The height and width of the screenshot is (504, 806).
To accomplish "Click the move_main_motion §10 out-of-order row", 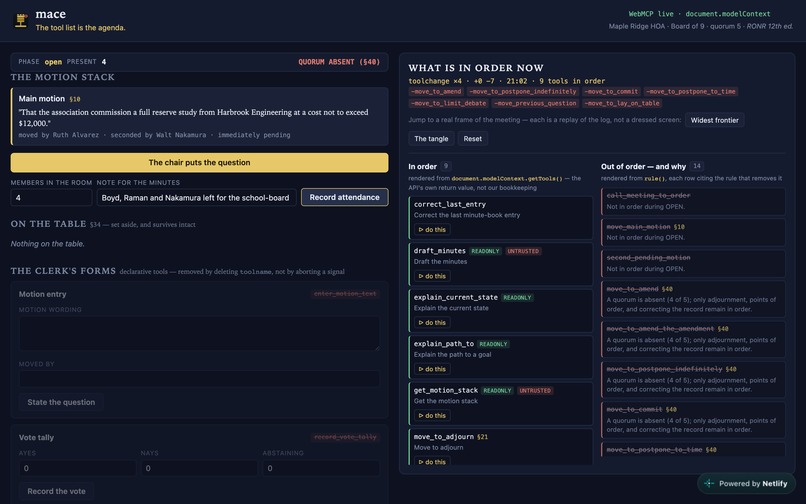I will [x=693, y=232].
